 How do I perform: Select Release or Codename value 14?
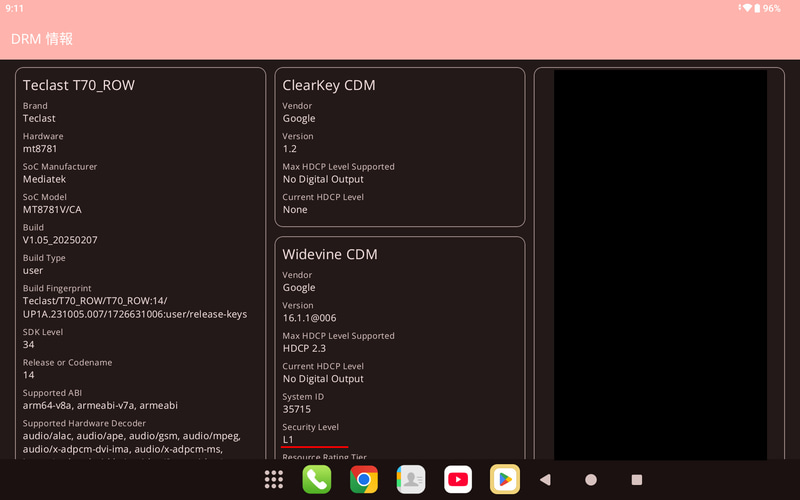[29, 375]
